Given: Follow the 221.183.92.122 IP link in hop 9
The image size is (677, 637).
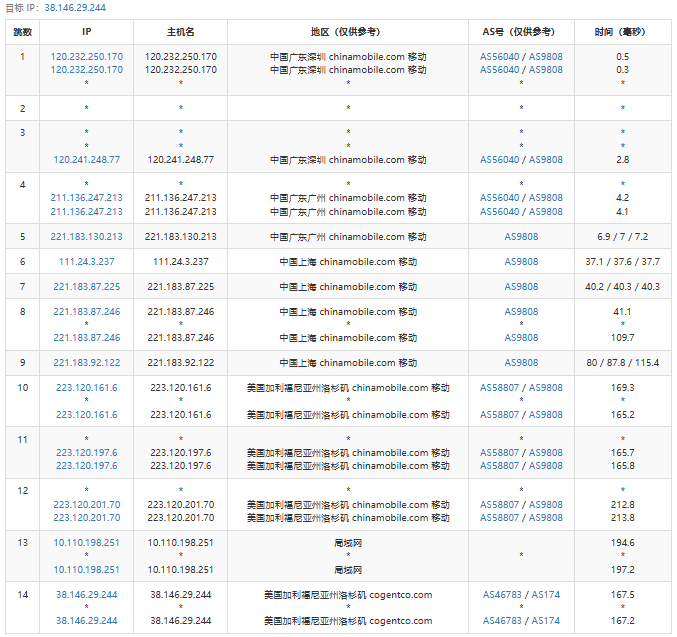Looking at the screenshot, I should (x=87, y=363).
